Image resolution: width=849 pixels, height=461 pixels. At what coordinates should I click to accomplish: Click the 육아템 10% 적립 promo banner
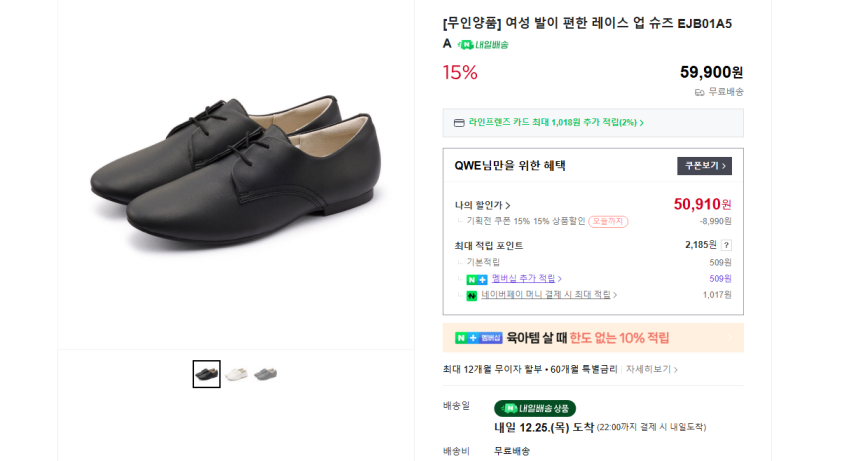click(x=593, y=338)
